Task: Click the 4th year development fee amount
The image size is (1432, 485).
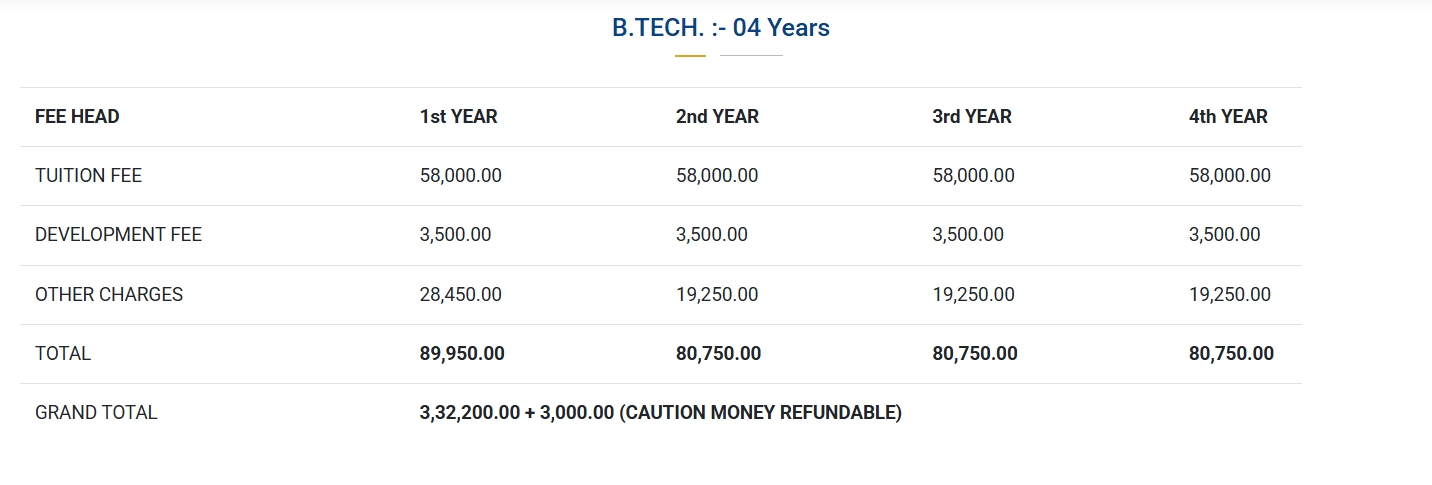Action: [x=1224, y=235]
